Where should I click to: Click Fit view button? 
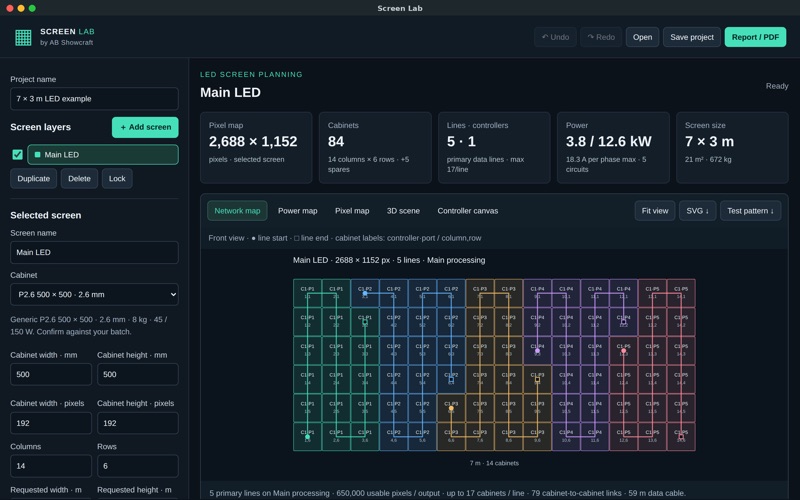[x=655, y=211]
